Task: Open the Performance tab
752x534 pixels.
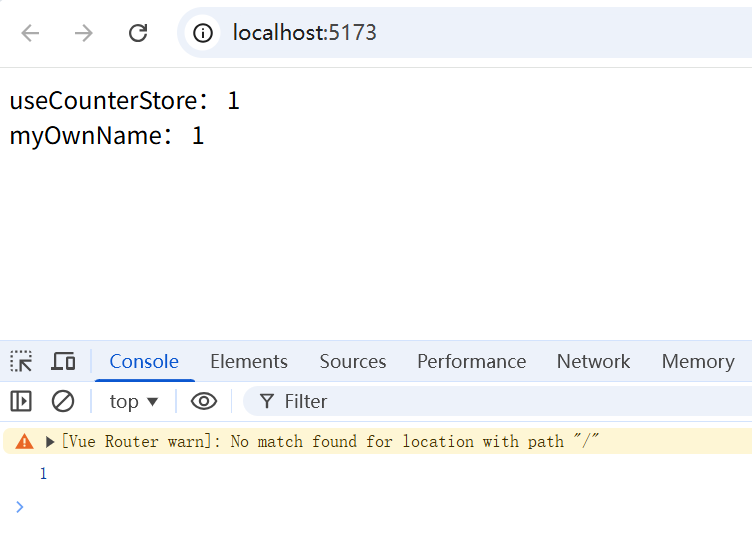Action: tap(471, 361)
